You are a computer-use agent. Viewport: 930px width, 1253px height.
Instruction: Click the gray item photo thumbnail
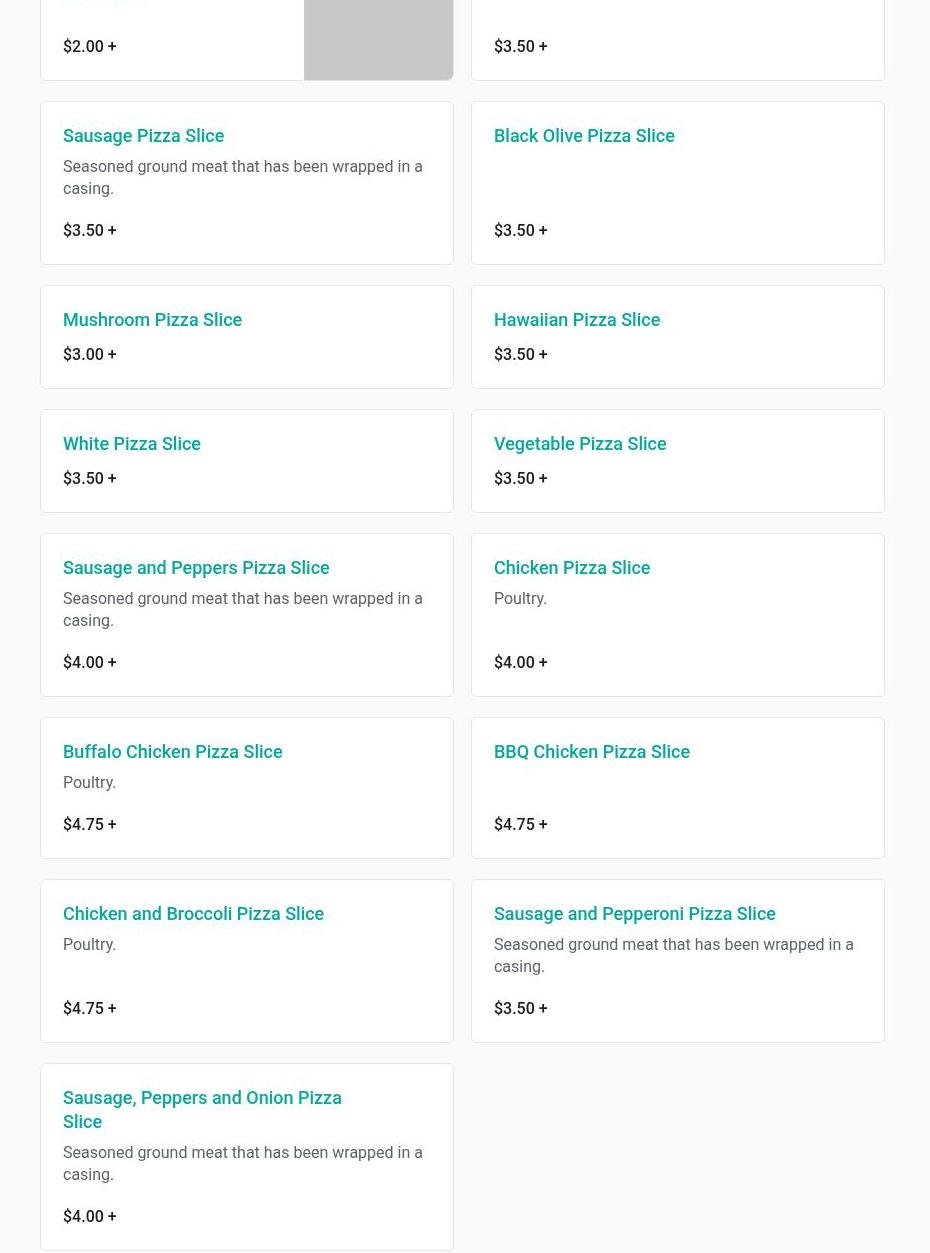378,40
